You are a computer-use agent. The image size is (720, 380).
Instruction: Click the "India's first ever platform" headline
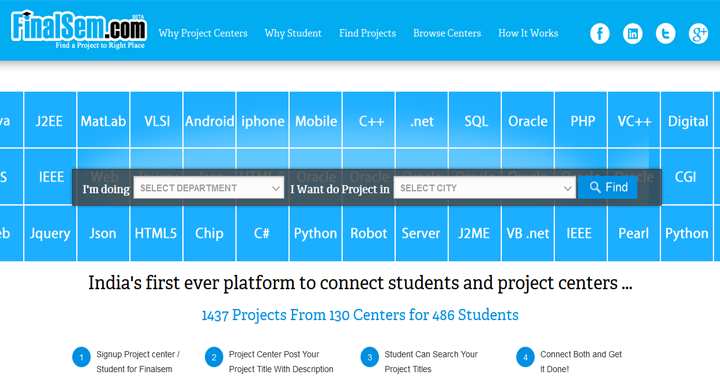pos(360,283)
